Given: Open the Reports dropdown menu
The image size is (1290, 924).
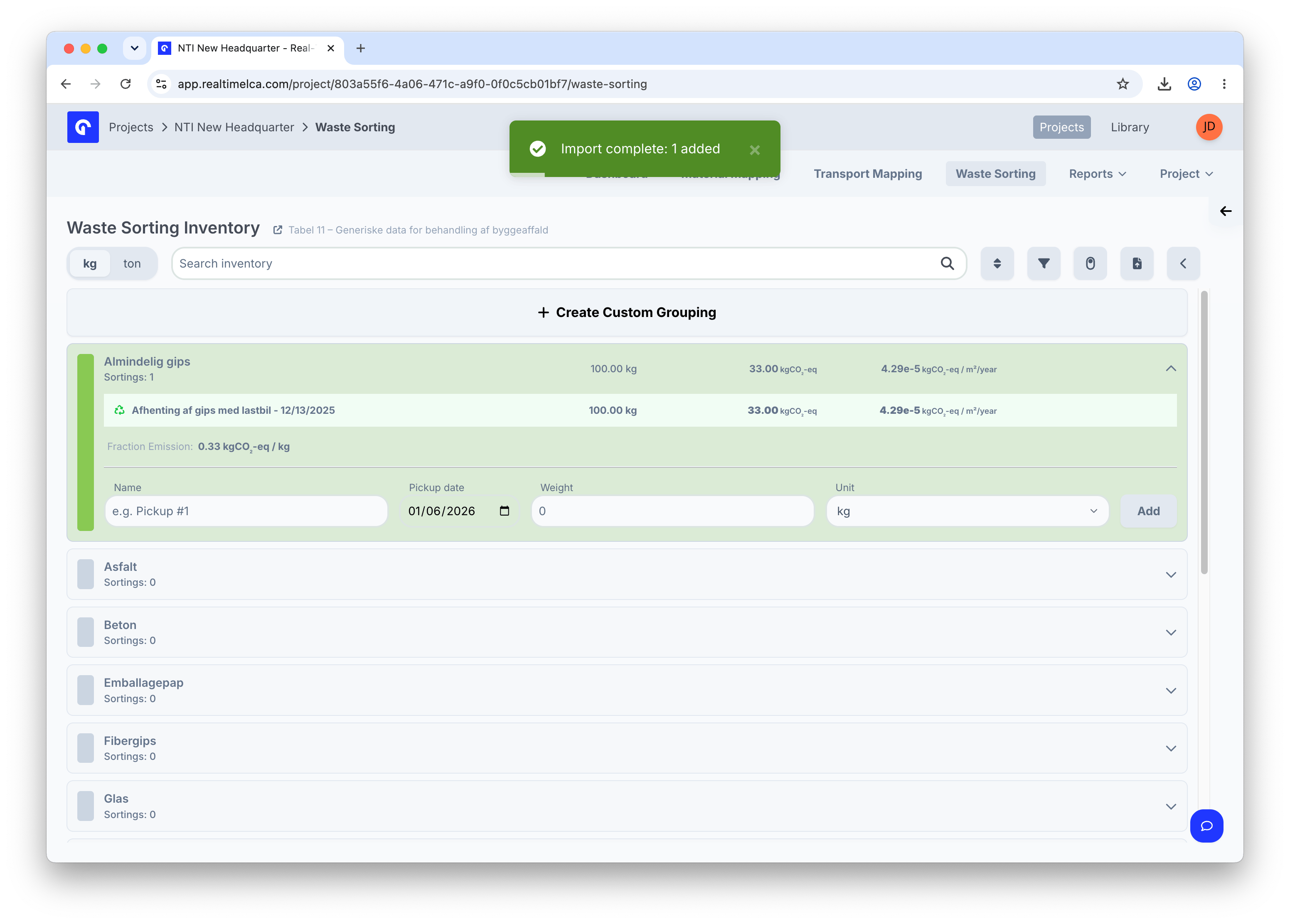Looking at the screenshot, I should 1097,174.
